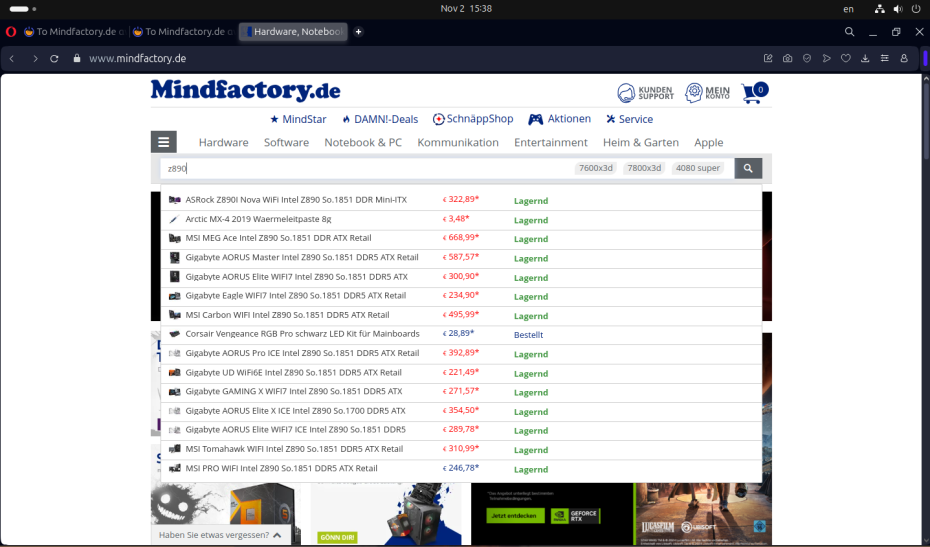Click the edit page icon in address bar
Screen dimensions: 930x547
pos(768,59)
